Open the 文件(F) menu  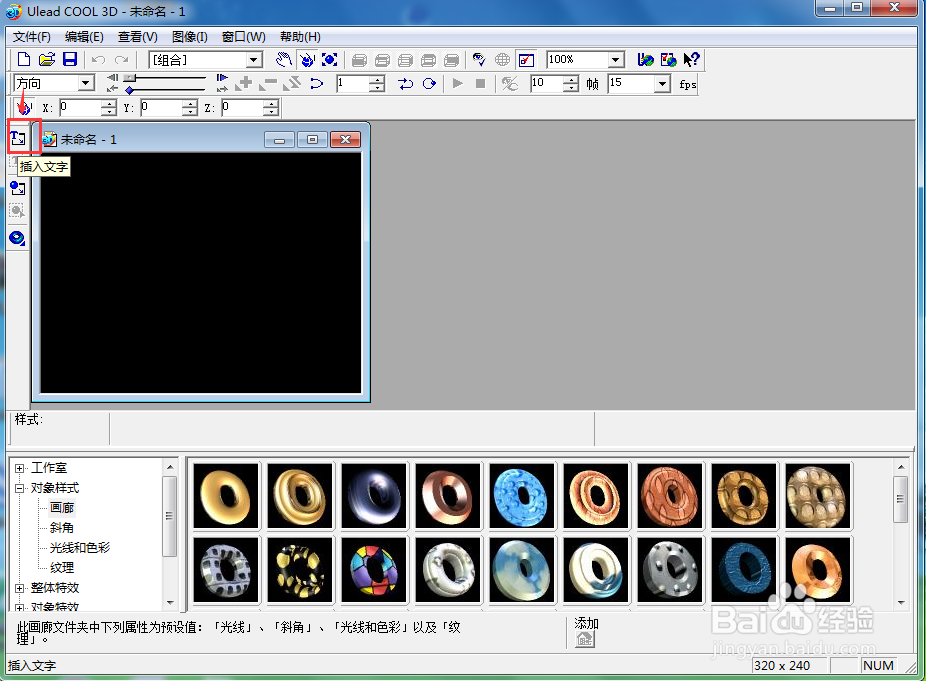click(x=32, y=37)
